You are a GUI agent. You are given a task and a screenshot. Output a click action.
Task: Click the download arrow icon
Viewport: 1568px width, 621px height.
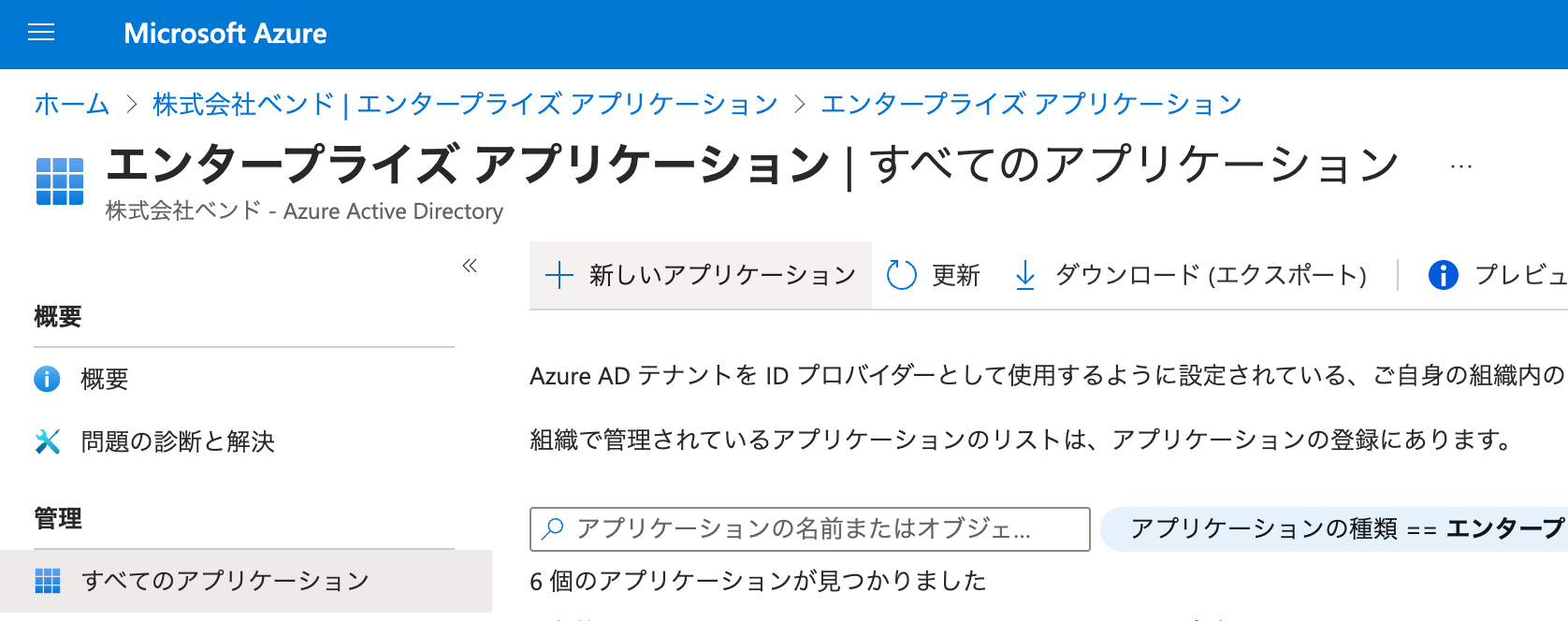tap(1025, 275)
